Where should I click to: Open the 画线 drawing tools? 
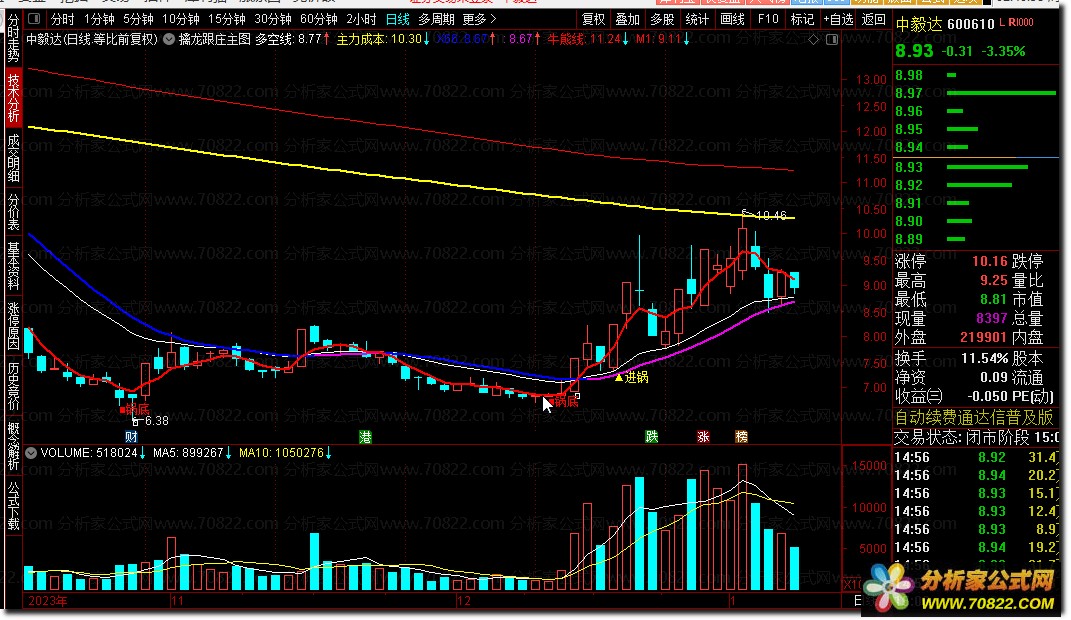(x=732, y=19)
